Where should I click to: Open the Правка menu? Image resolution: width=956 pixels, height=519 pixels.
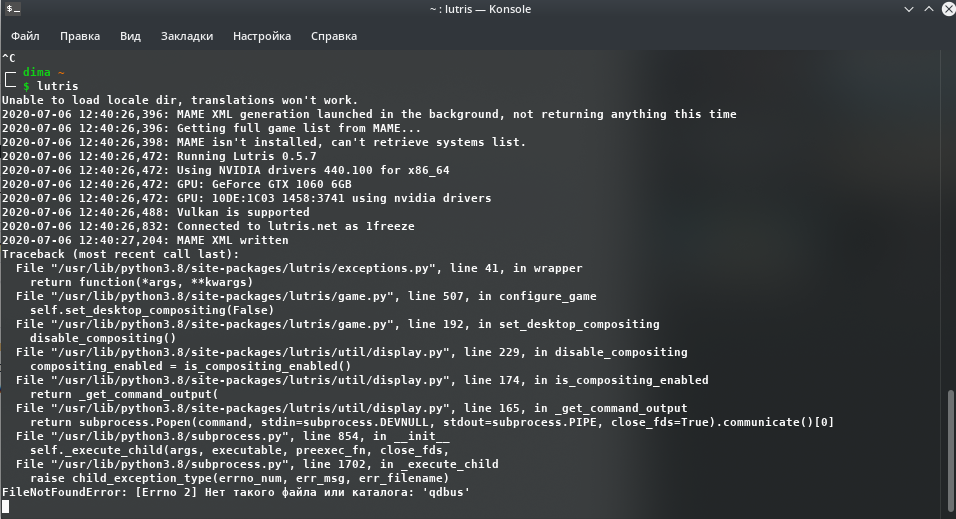pos(80,36)
